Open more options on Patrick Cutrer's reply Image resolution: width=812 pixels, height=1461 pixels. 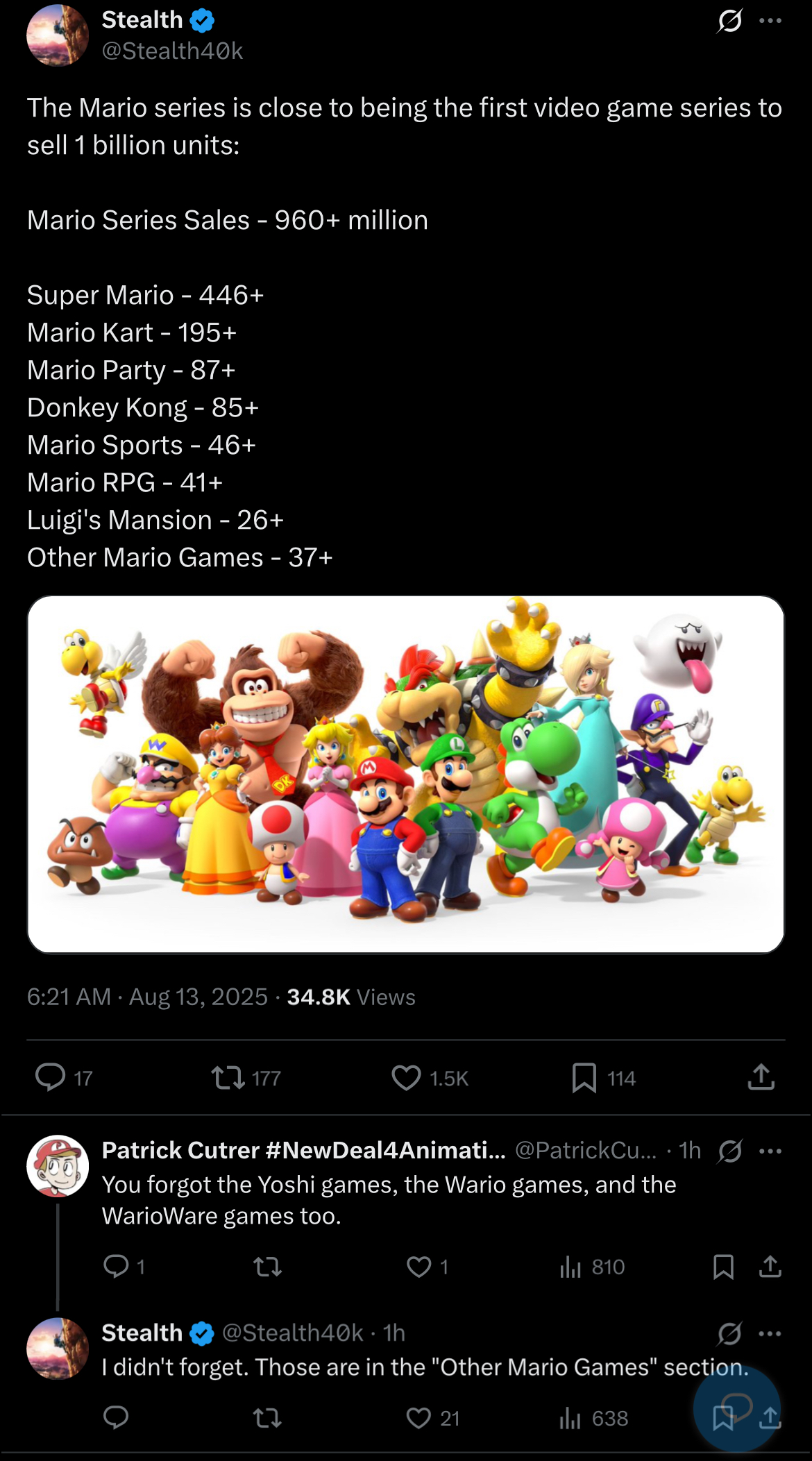(770, 1151)
